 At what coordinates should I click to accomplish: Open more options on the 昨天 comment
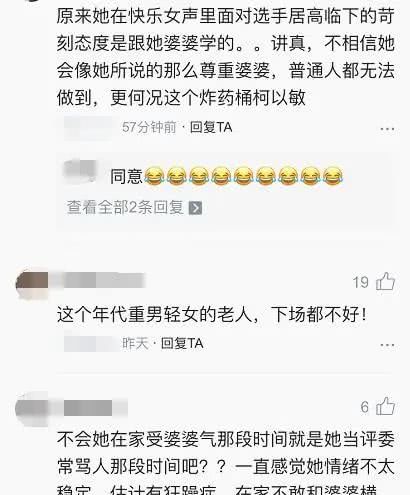coord(387,345)
